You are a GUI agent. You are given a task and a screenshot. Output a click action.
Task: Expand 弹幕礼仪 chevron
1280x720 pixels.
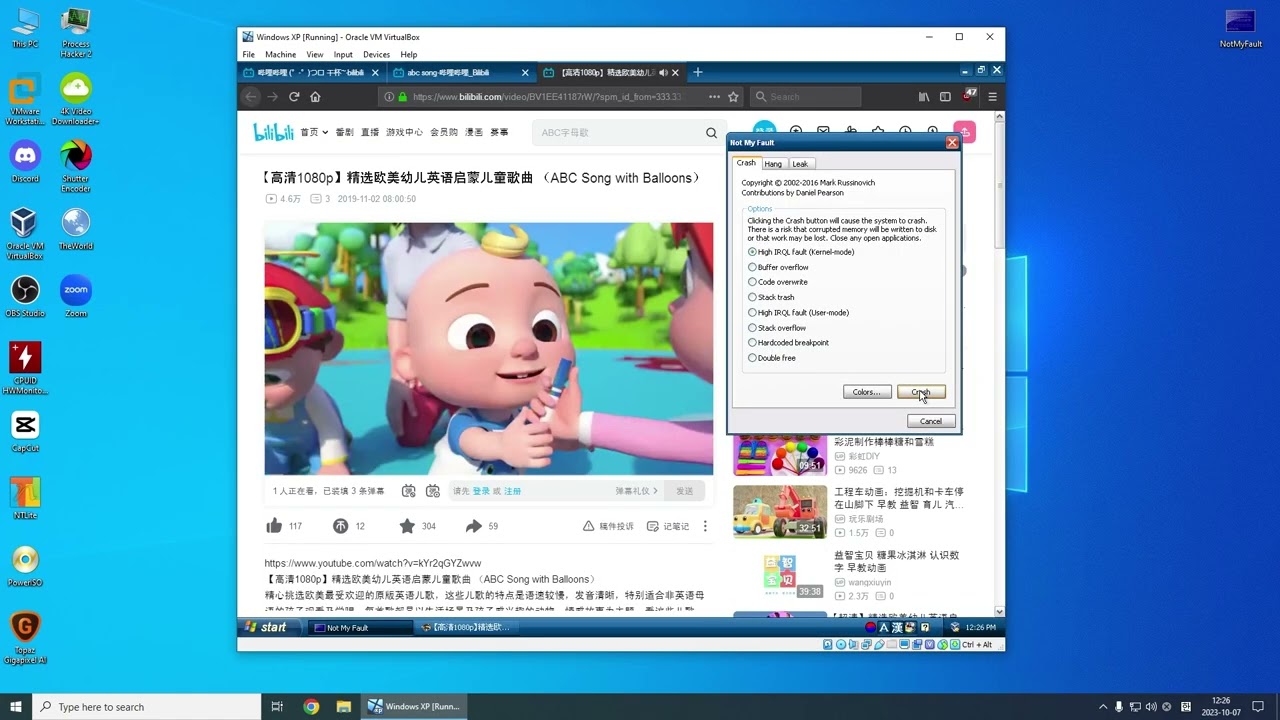click(656, 491)
